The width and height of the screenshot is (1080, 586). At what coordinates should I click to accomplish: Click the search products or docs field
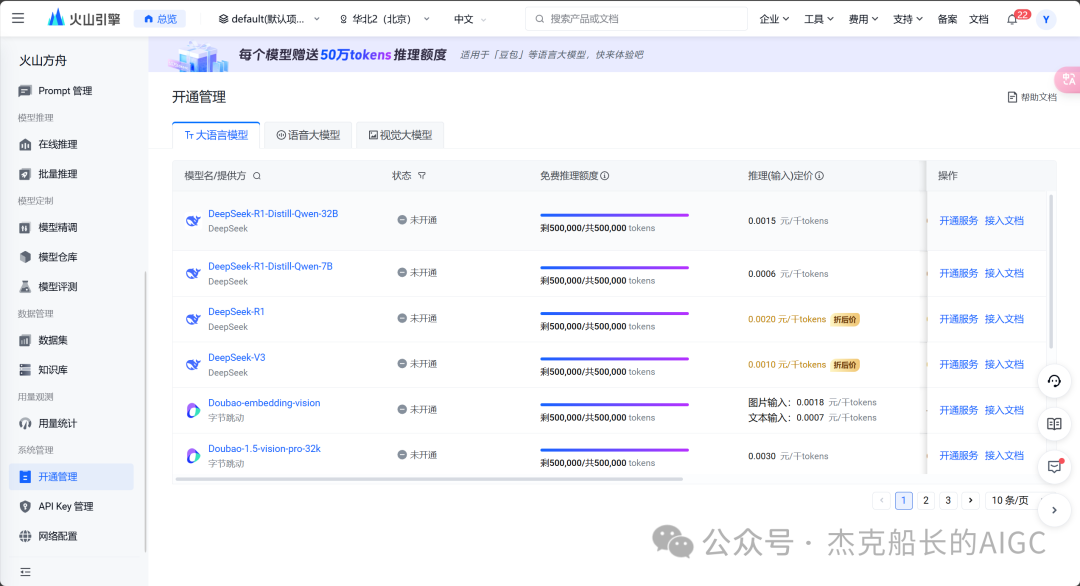[636, 19]
